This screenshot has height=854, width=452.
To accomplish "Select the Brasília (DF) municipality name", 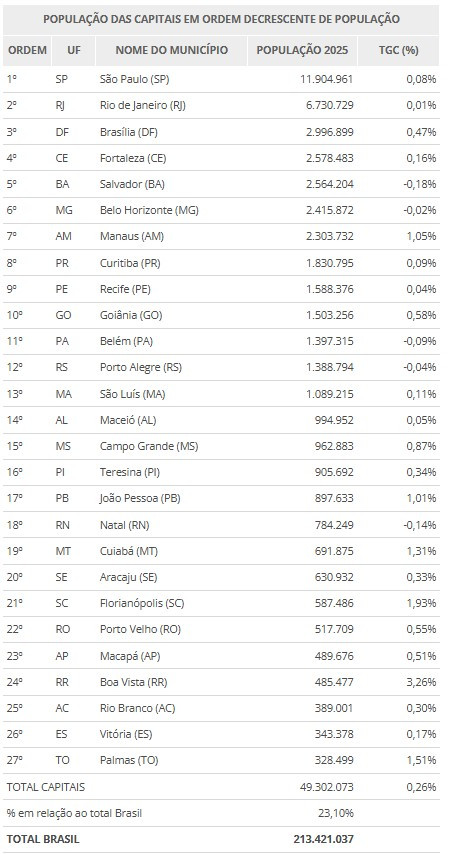I will 129,131.
